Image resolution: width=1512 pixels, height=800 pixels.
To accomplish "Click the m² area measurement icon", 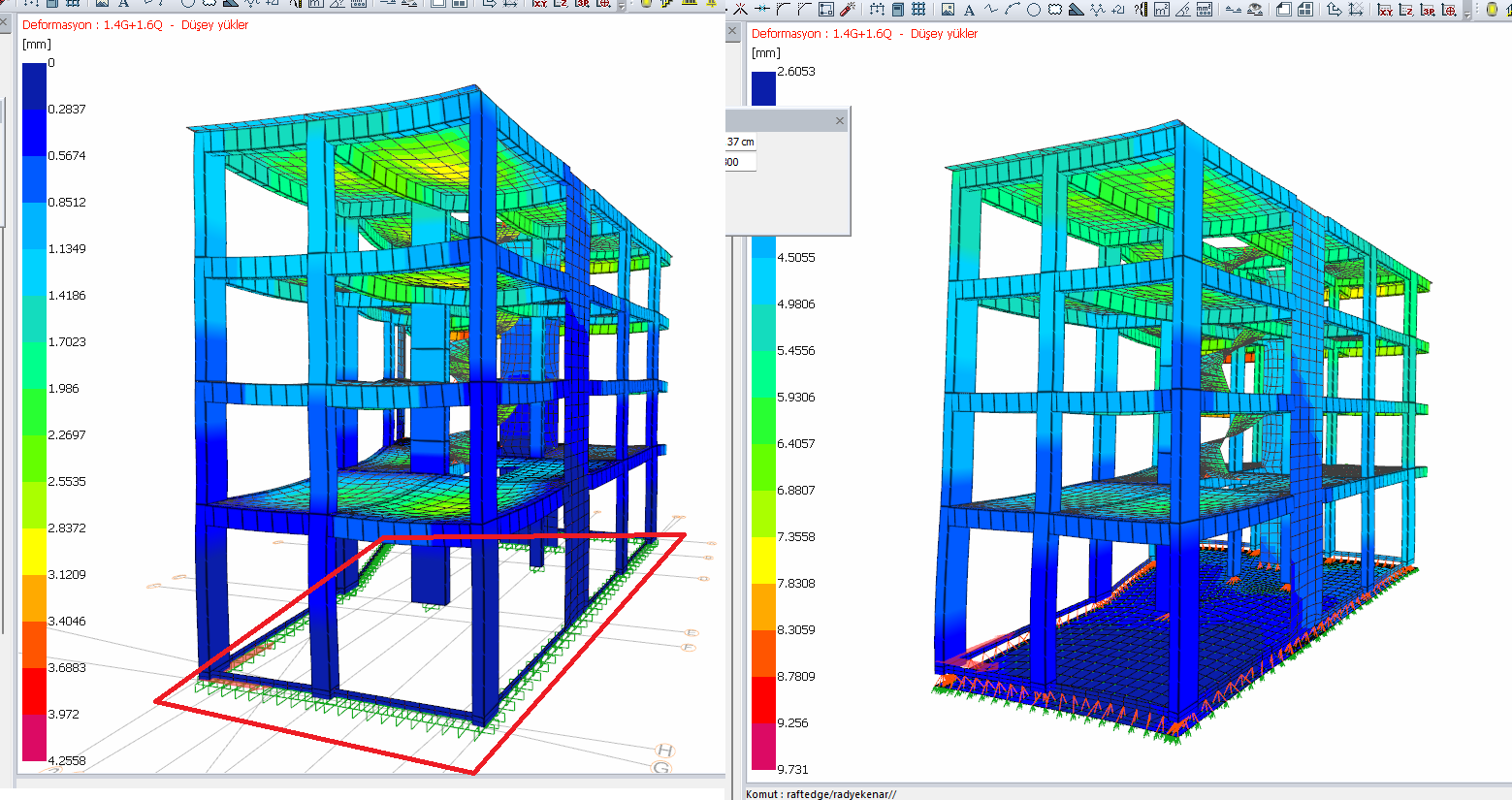I will [1162, 10].
